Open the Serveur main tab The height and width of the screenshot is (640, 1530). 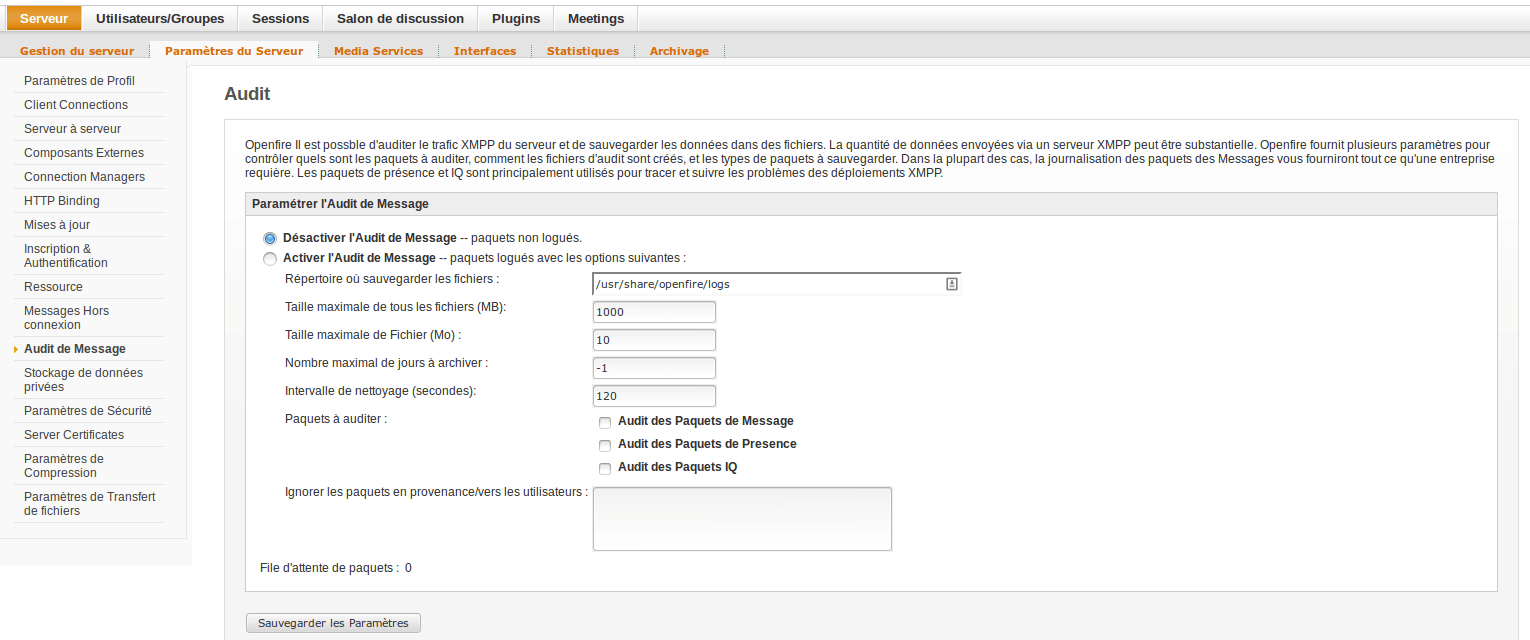click(x=44, y=18)
